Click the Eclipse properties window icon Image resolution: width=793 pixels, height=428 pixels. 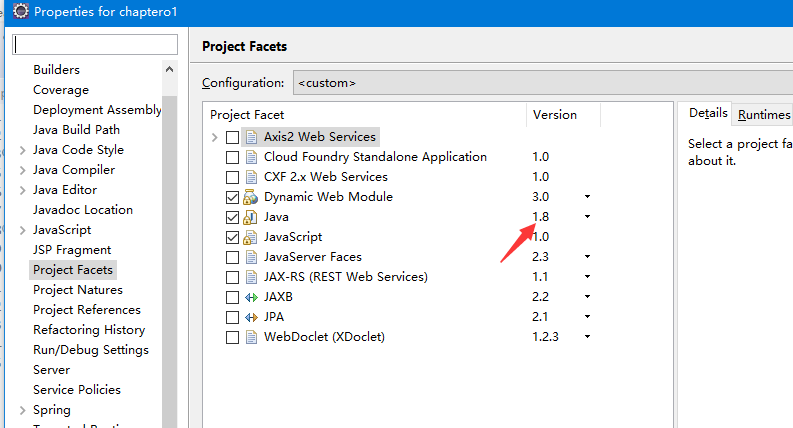(x=20, y=13)
